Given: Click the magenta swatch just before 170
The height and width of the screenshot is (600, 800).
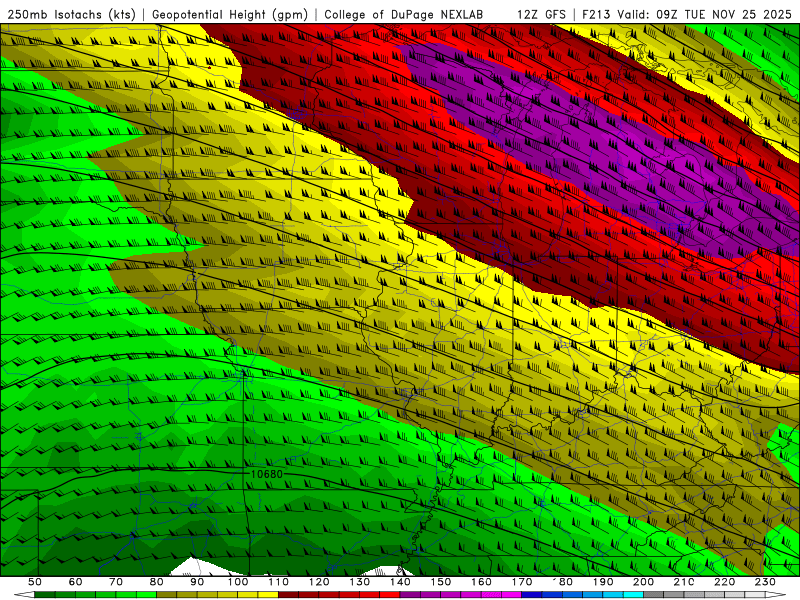Looking at the screenshot, I should click(x=512, y=595).
